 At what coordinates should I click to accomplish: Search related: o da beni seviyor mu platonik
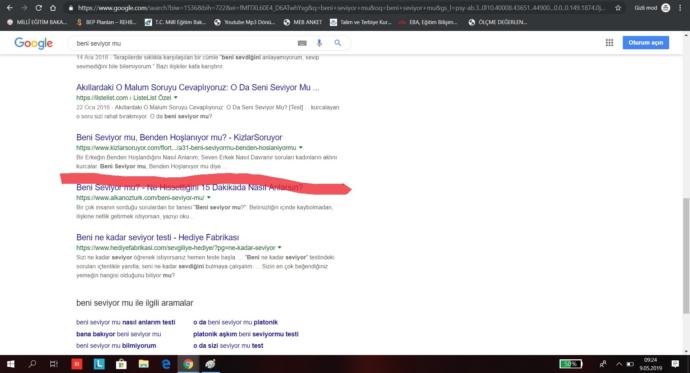click(235, 322)
